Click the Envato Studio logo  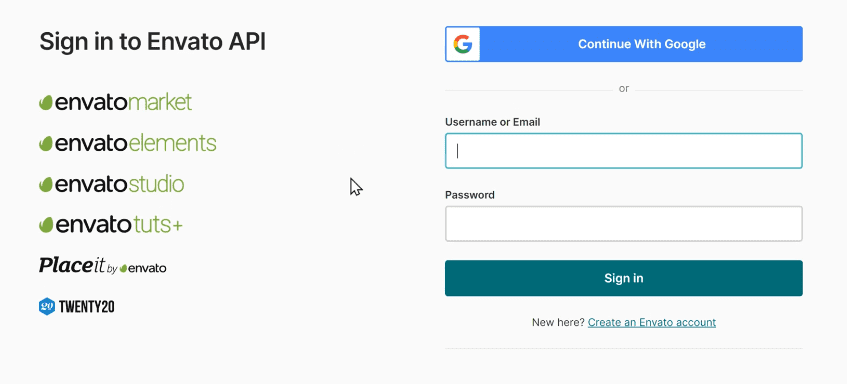pyautogui.click(x=112, y=184)
